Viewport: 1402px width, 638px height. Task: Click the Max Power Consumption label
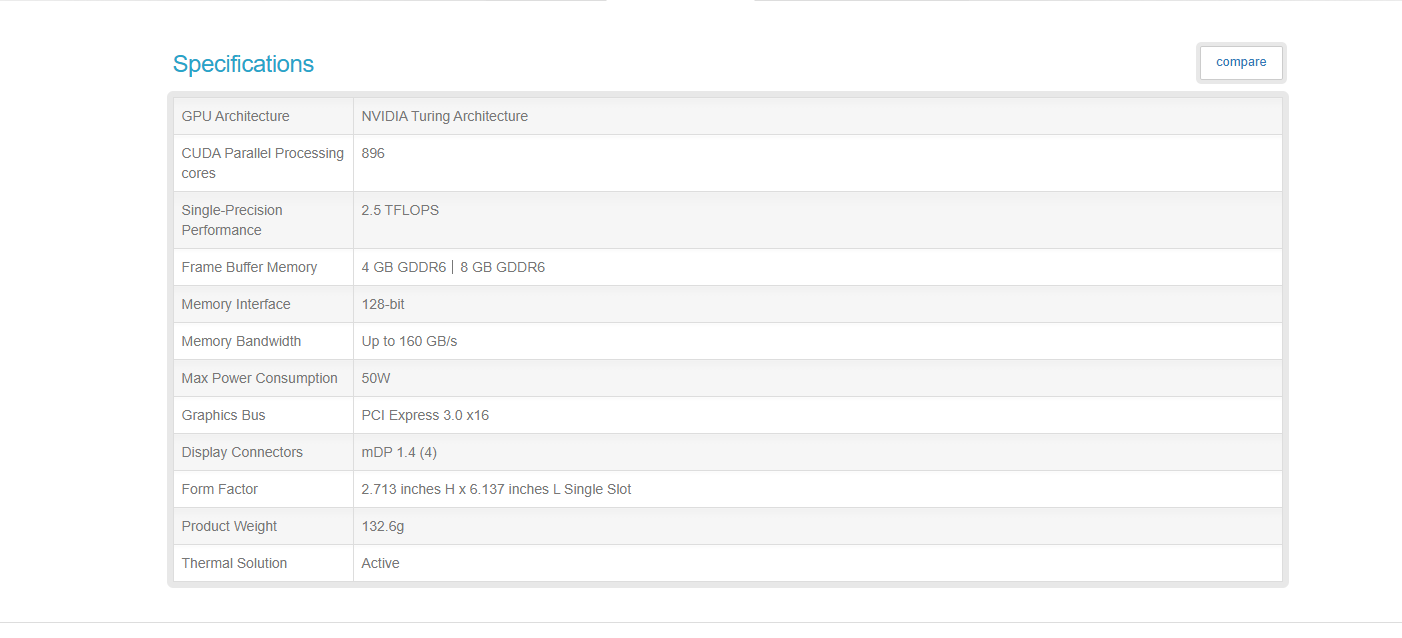[x=259, y=378]
